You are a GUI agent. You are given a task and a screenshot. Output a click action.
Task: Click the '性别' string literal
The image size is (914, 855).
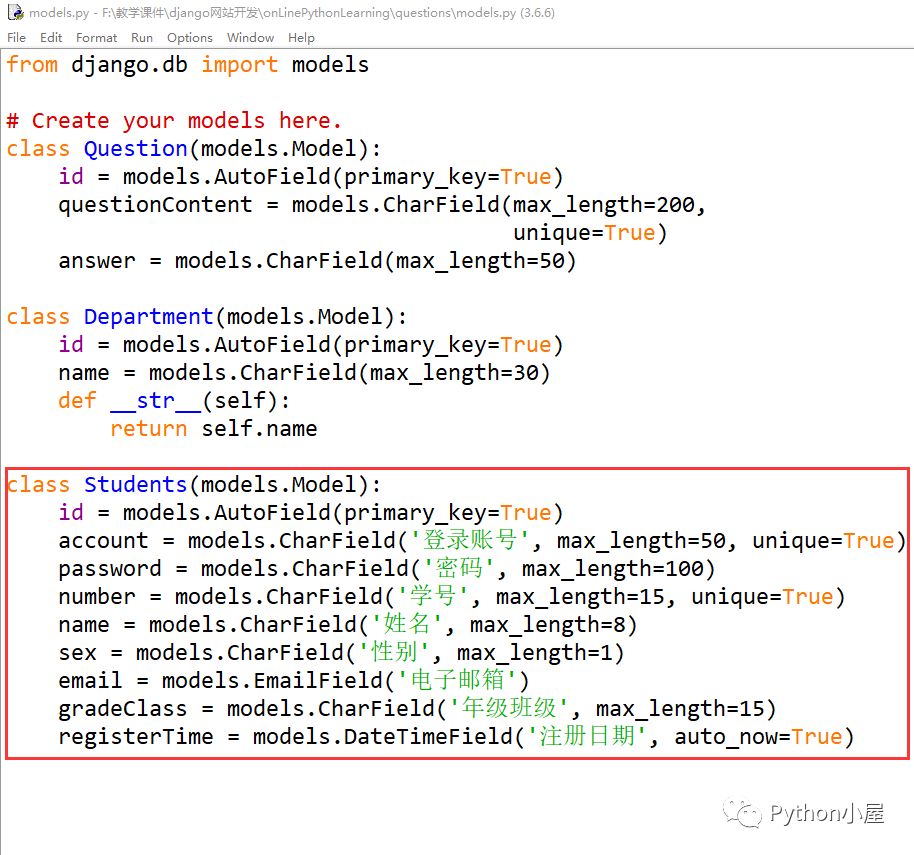[395, 652]
